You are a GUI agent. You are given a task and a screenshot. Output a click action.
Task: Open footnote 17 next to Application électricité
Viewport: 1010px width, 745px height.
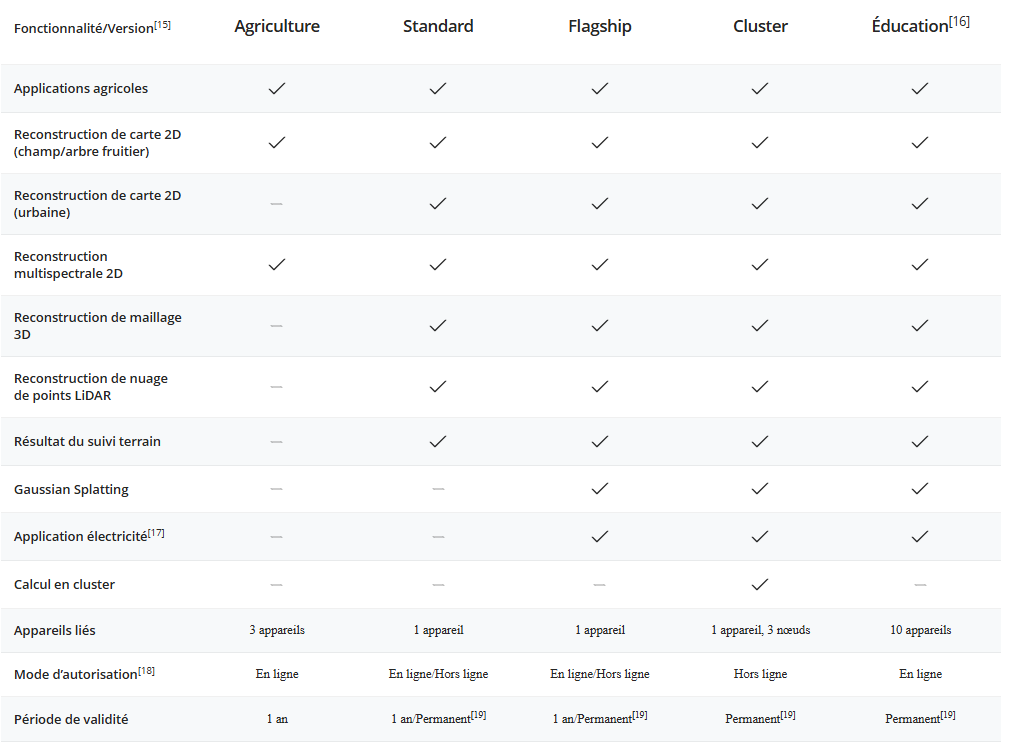[156, 533]
